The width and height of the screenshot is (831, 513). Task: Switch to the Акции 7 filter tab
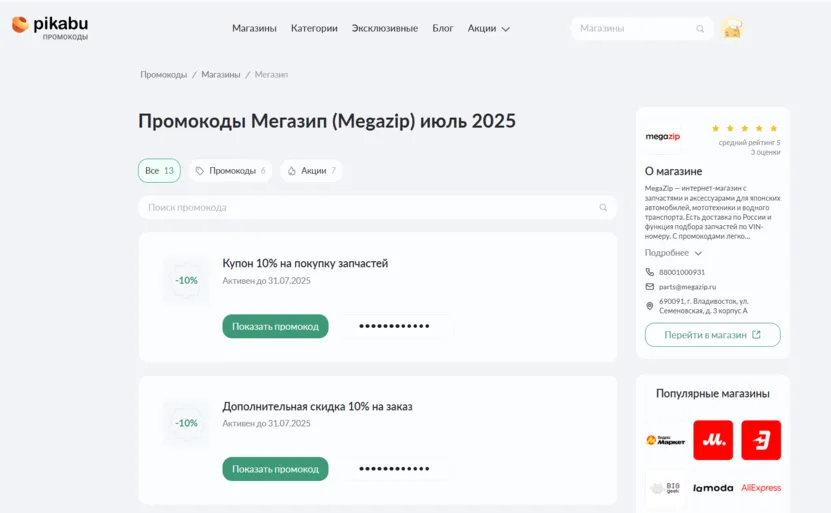(312, 171)
